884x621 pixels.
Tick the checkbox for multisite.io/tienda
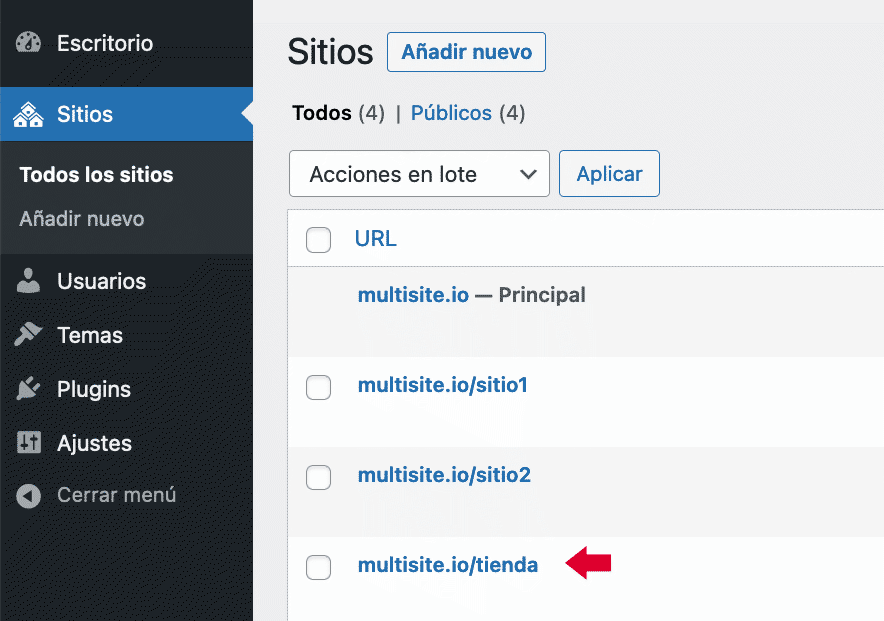(318, 567)
